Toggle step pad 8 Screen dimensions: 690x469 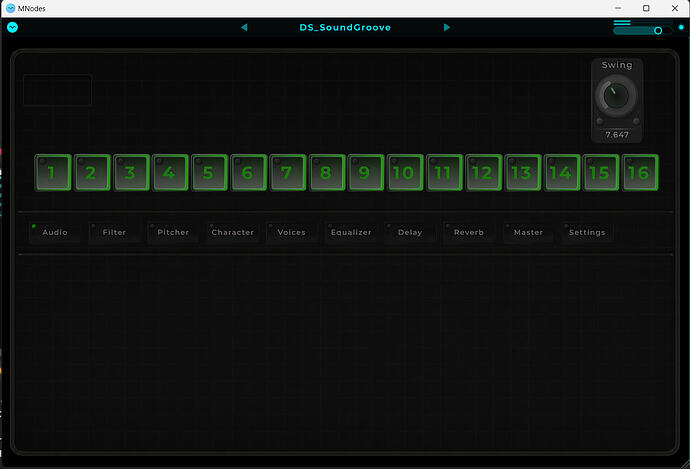pyautogui.click(x=327, y=172)
